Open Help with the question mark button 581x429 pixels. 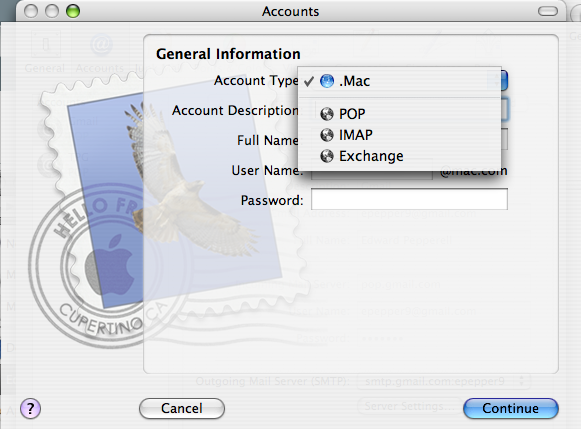tap(30, 409)
